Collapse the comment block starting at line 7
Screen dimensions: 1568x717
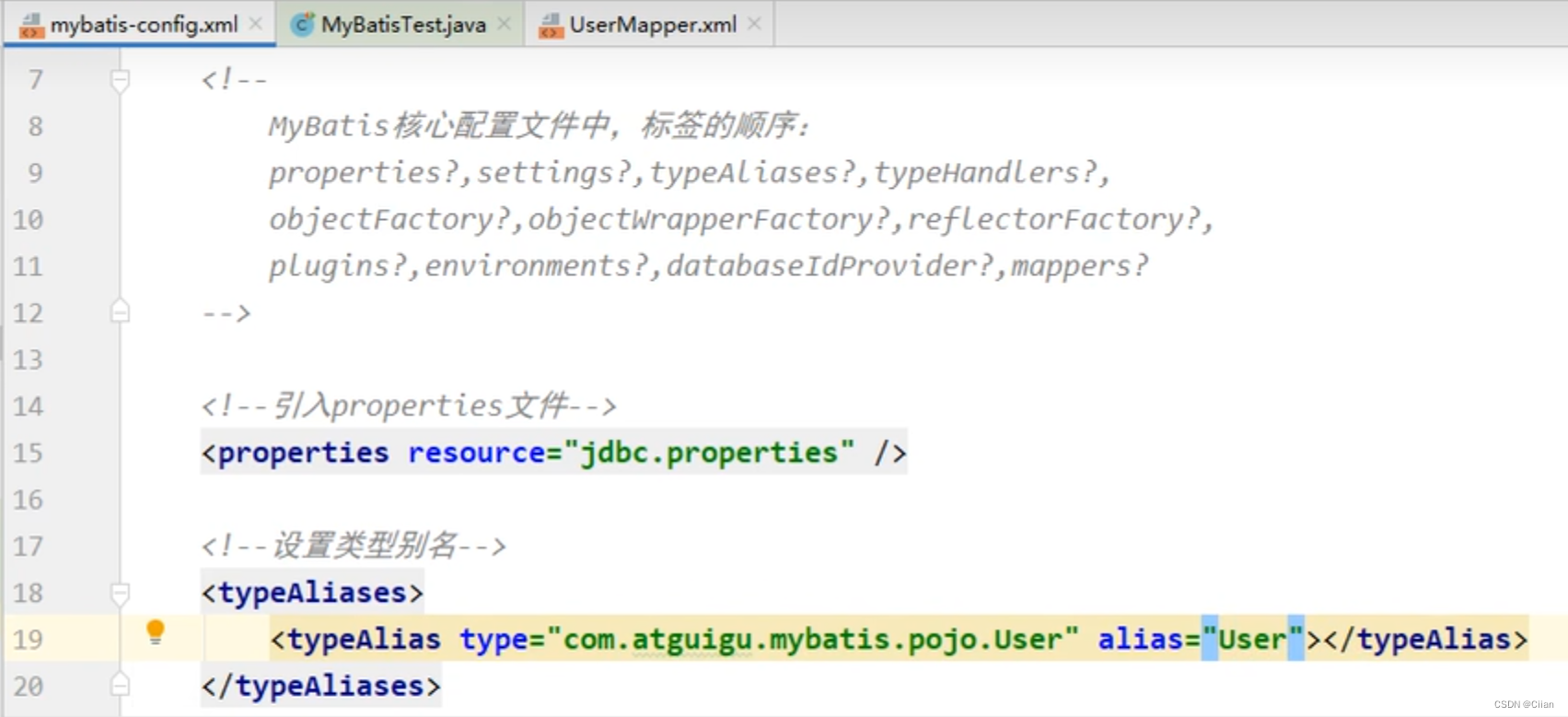point(120,81)
